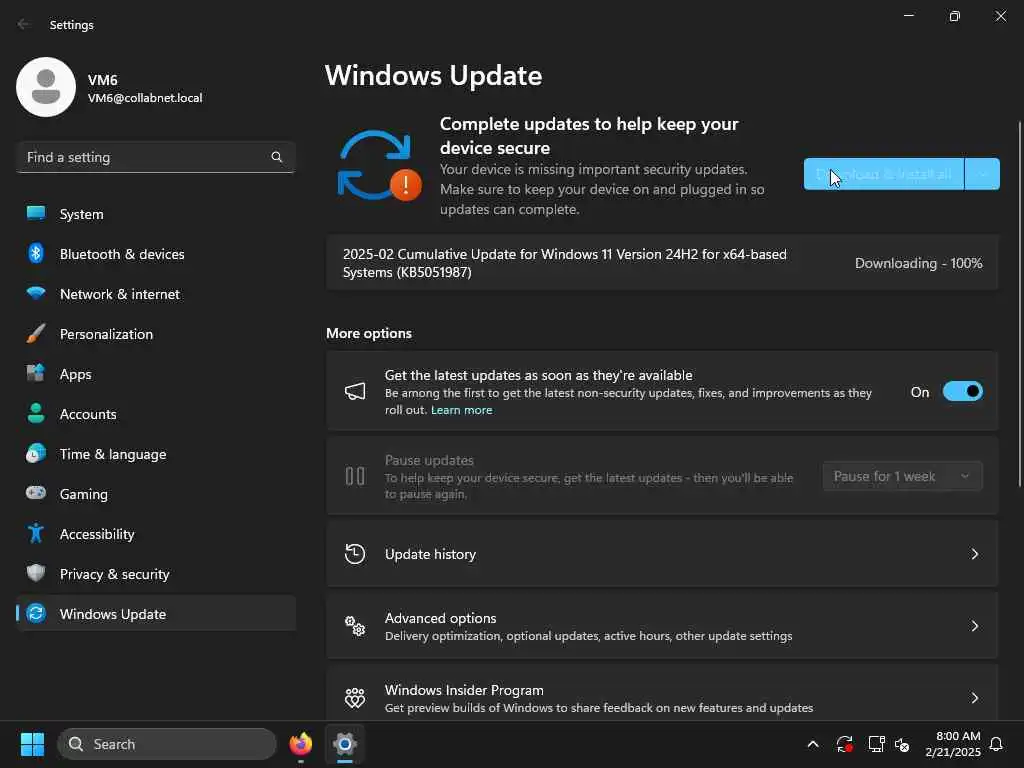Open Advanced options page
This screenshot has width=1024, height=768.
pyautogui.click(x=662, y=626)
